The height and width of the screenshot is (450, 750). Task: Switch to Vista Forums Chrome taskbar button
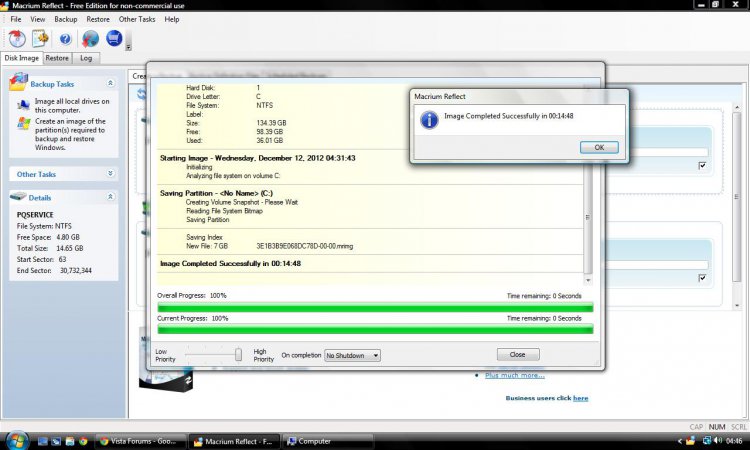tap(140, 441)
